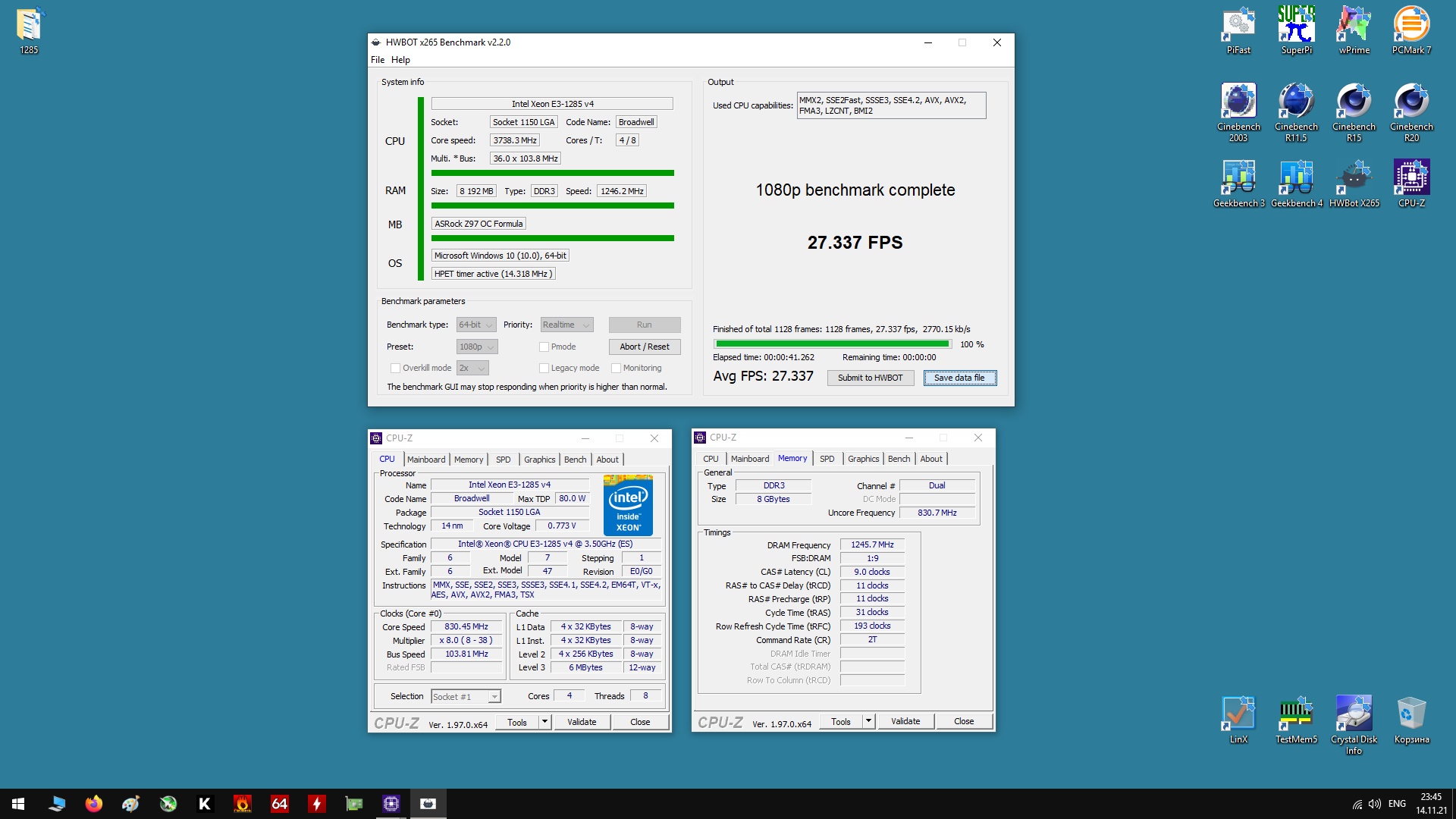Open the Priority Realtime dropdown

[x=566, y=325]
